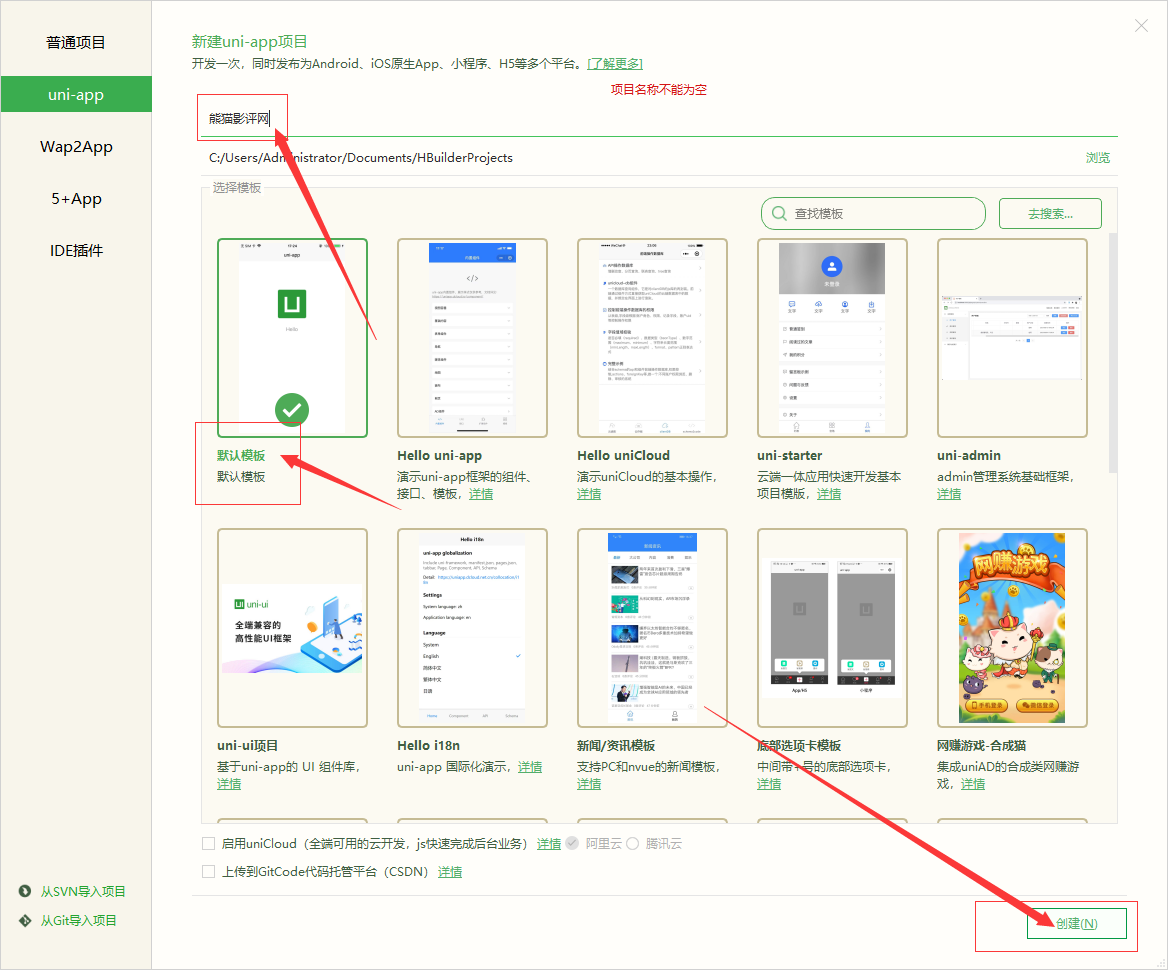The height and width of the screenshot is (970, 1168).
Task: Open the IDE插件 tab
Action: (x=76, y=251)
